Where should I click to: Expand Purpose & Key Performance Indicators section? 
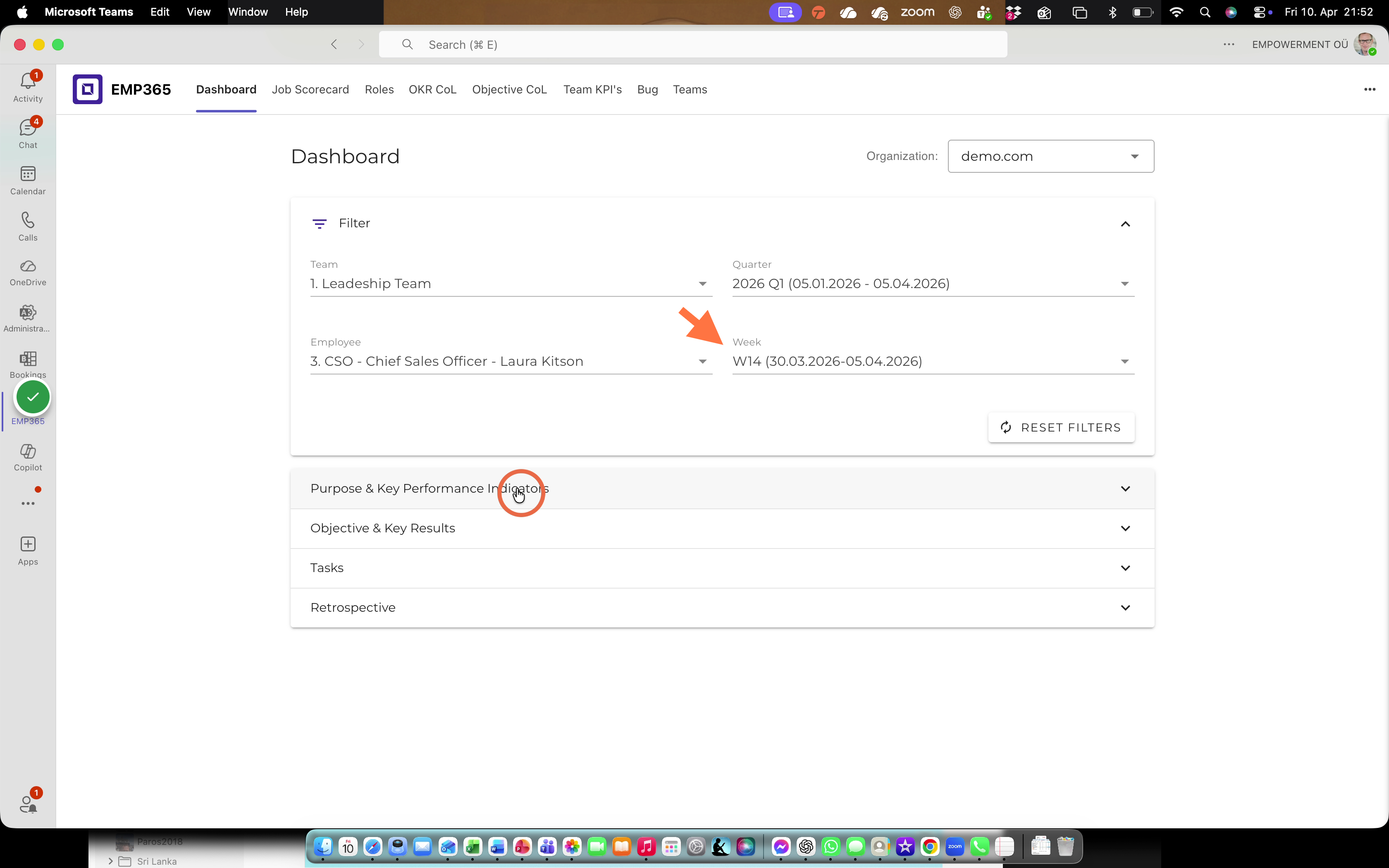click(722, 489)
